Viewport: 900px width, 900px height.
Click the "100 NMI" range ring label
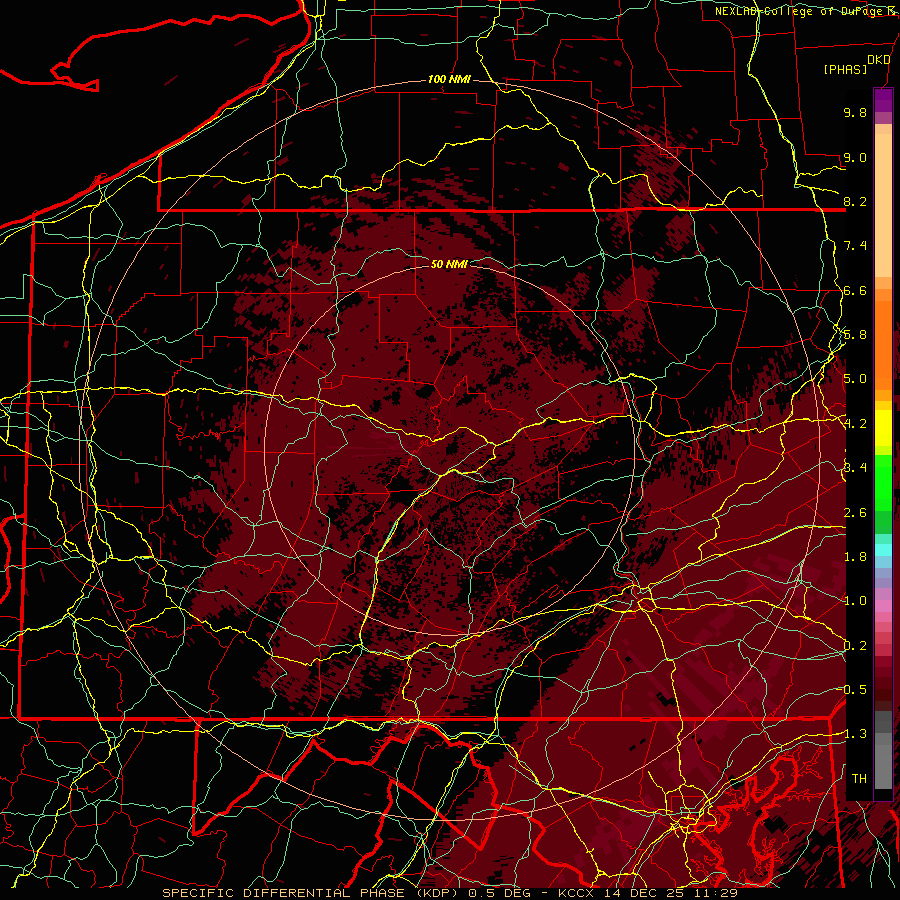(x=449, y=79)
